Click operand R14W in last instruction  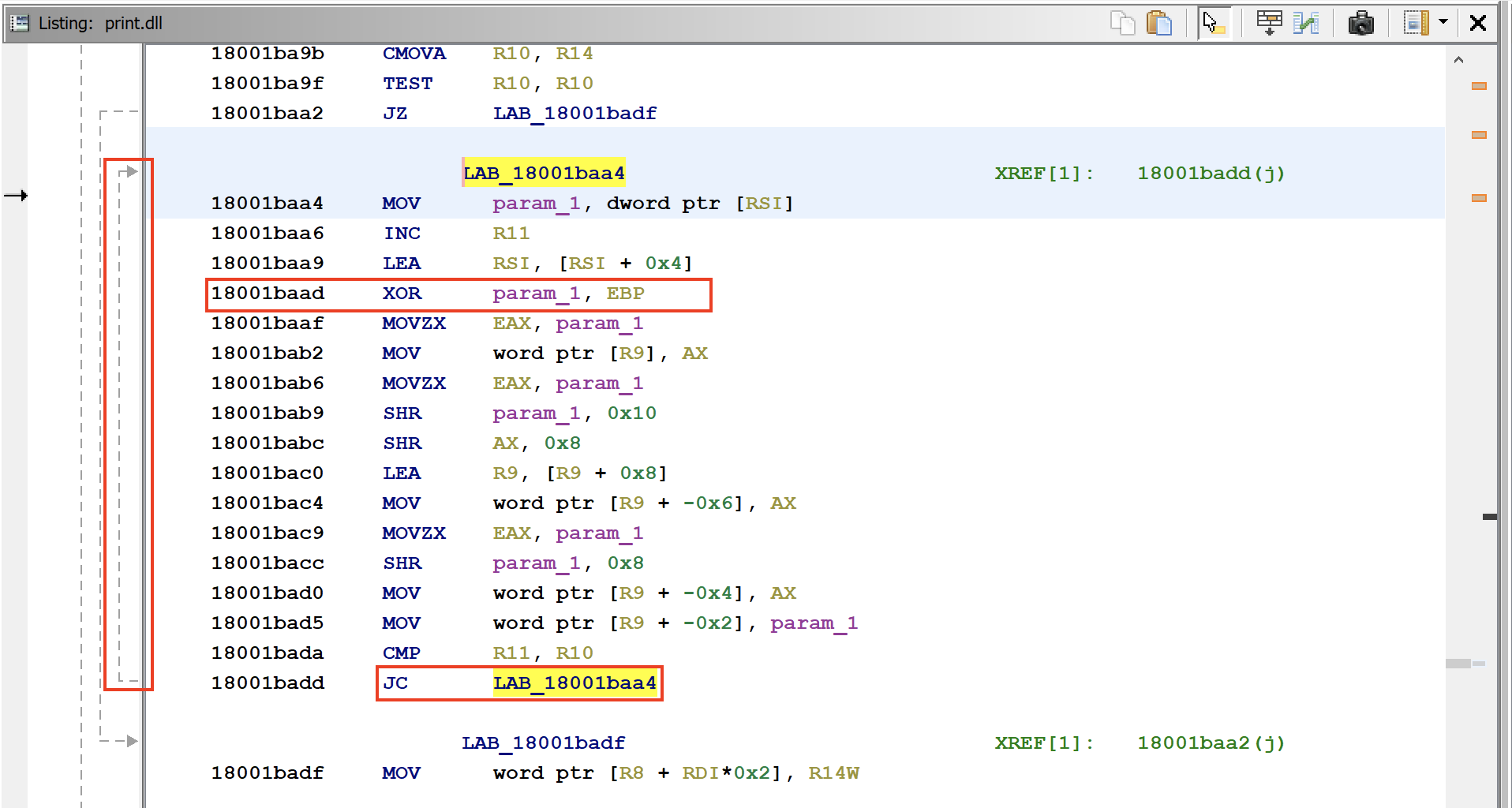click(x=833, y=772)
